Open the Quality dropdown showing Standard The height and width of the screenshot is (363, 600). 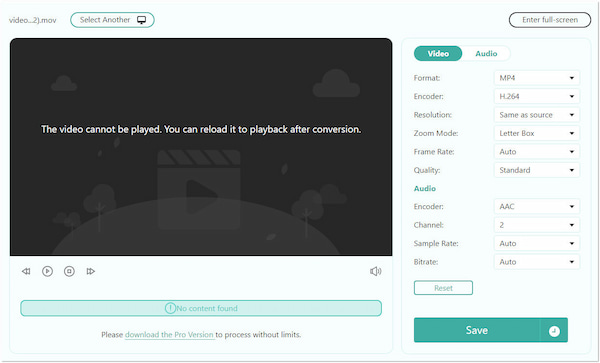point(537,170)
